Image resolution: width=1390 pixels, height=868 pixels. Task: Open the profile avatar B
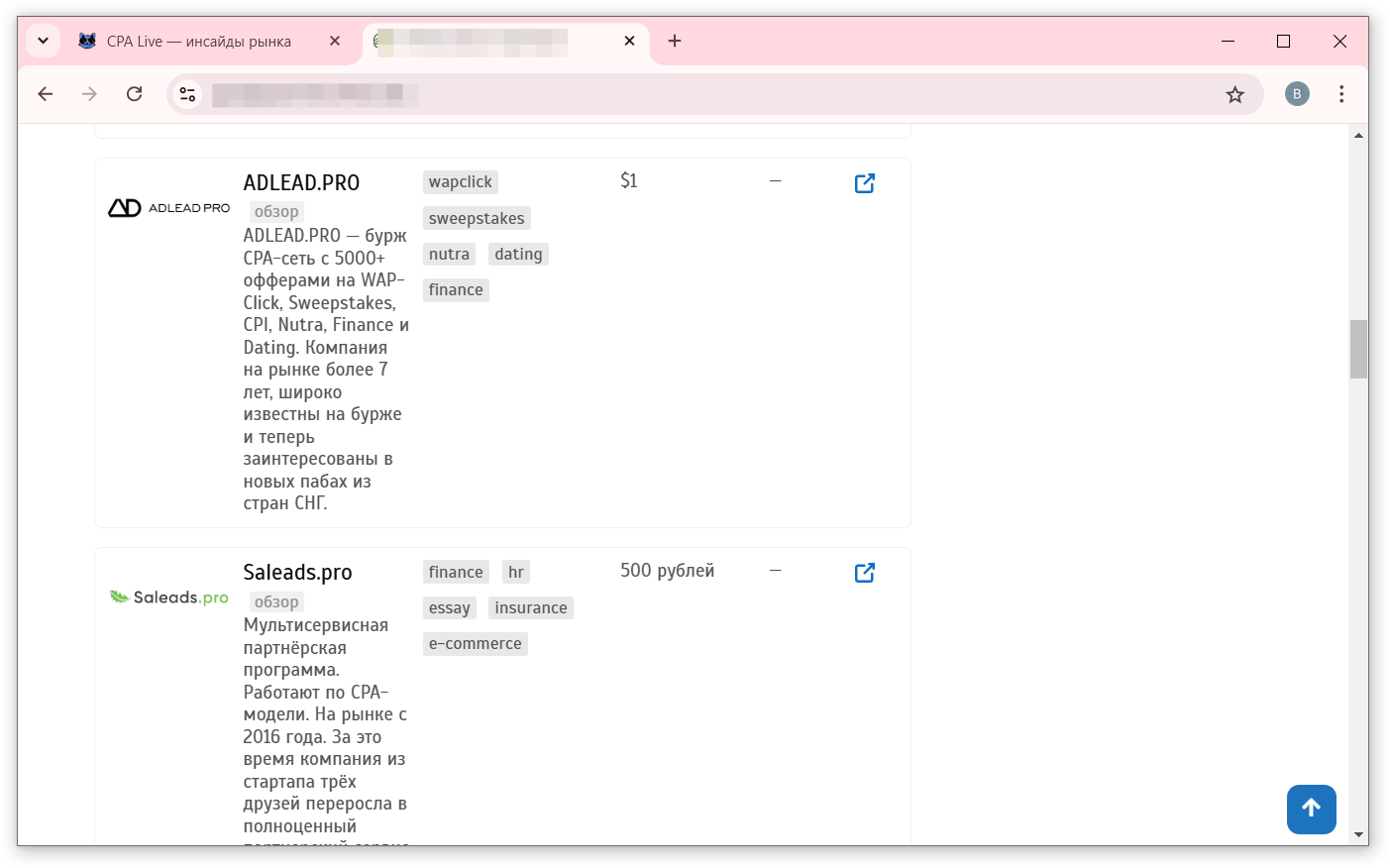click(x=1297, y=94)
